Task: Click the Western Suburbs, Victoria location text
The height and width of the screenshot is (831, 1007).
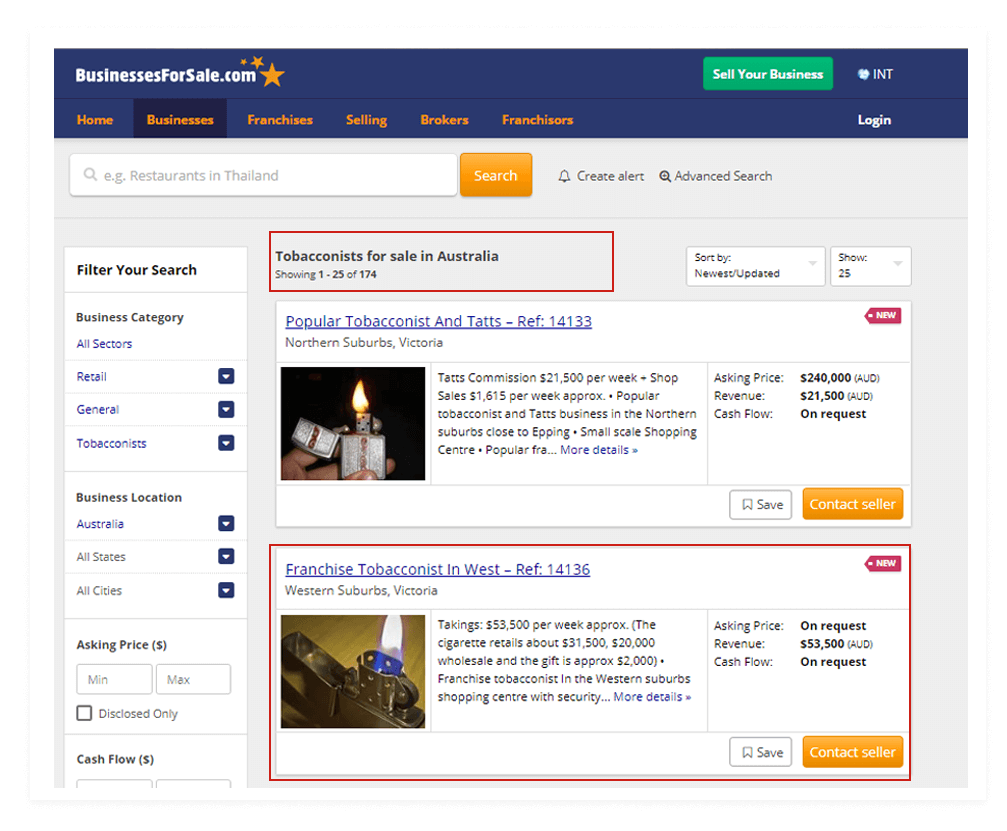Action: (x=361, y=590)
